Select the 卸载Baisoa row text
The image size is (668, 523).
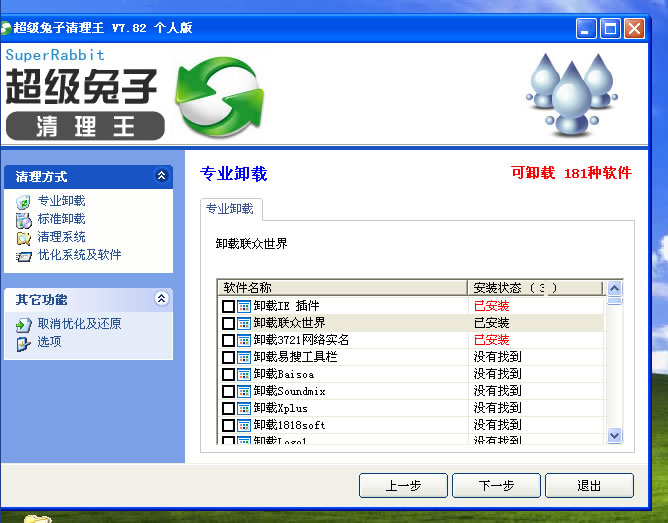(x=284, y=374)
